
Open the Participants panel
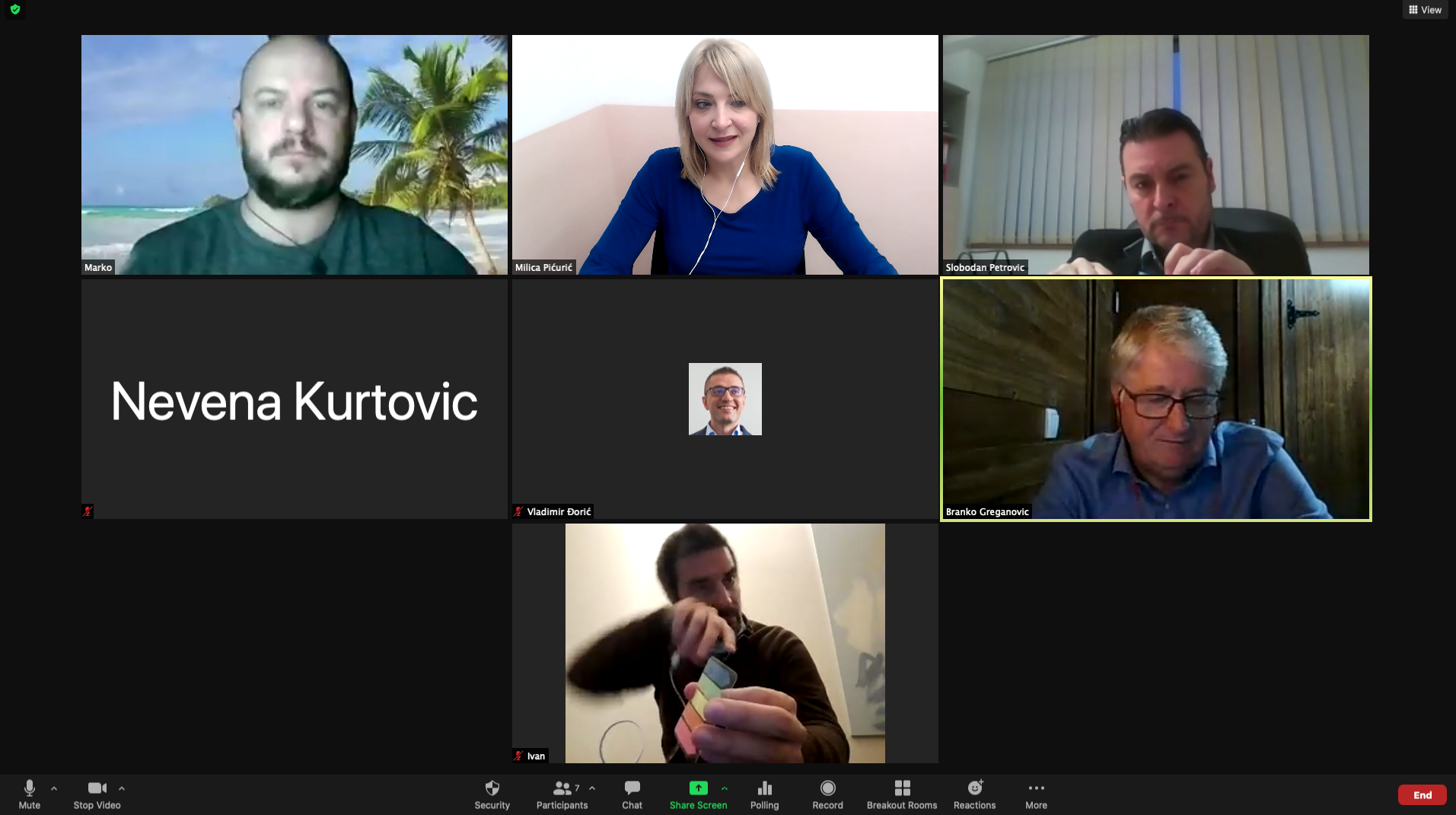click(562, 794)
